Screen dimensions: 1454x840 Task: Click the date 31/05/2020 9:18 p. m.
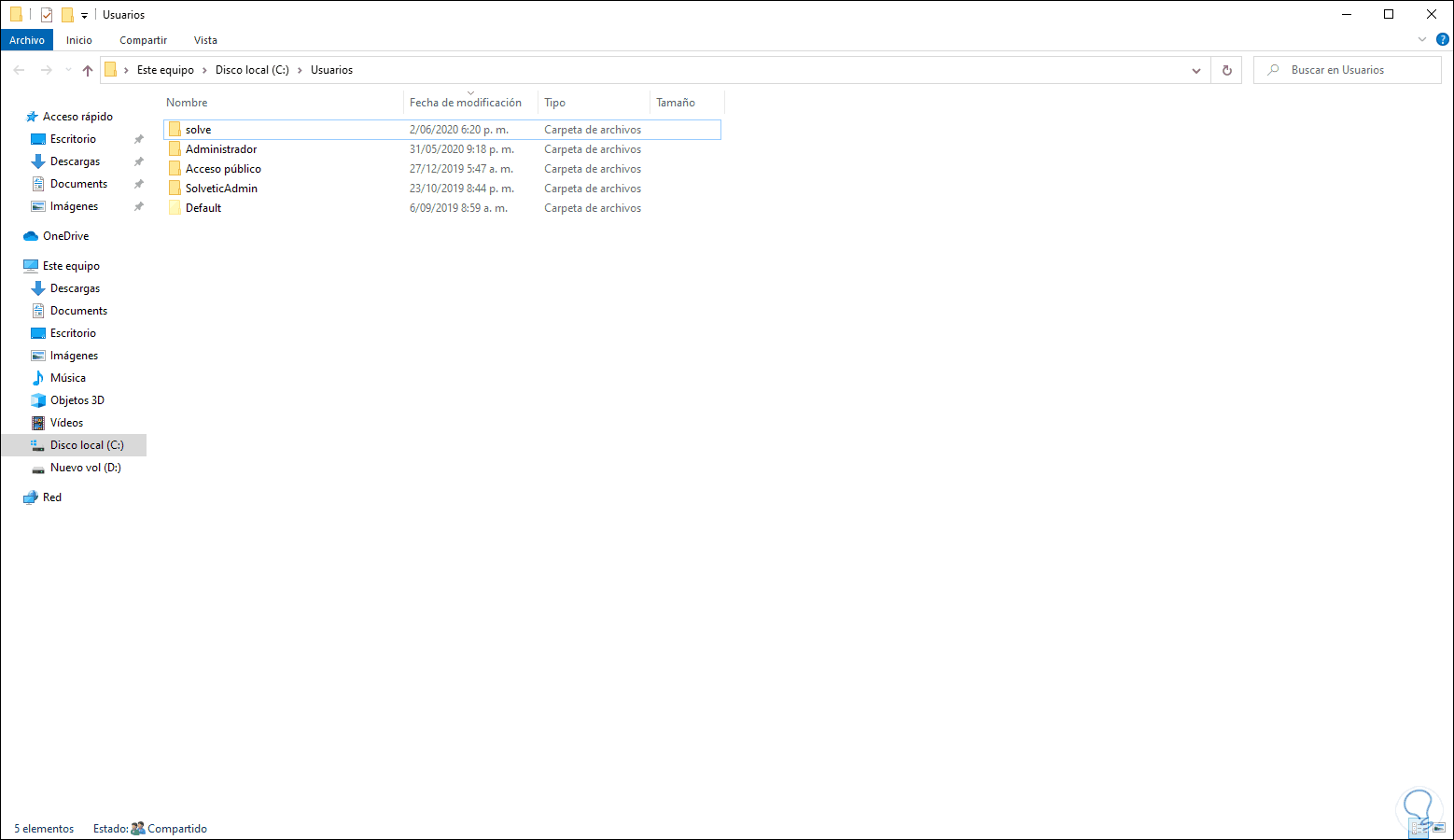pyautogui.click(x=462, y=149)
